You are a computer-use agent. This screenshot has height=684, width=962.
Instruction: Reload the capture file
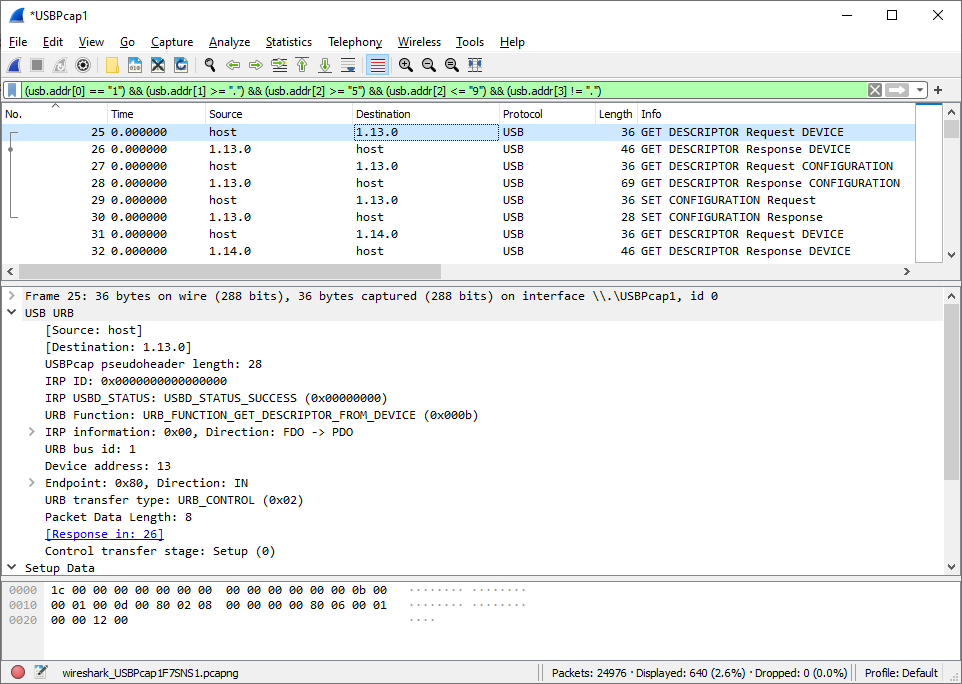(181, 65)
